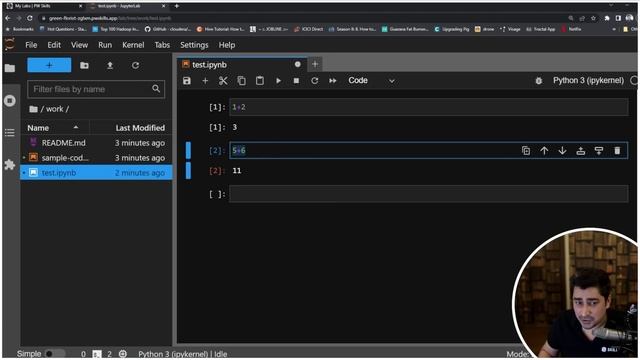Insert a cell above from cell toolbar

(x=580, y=151)
